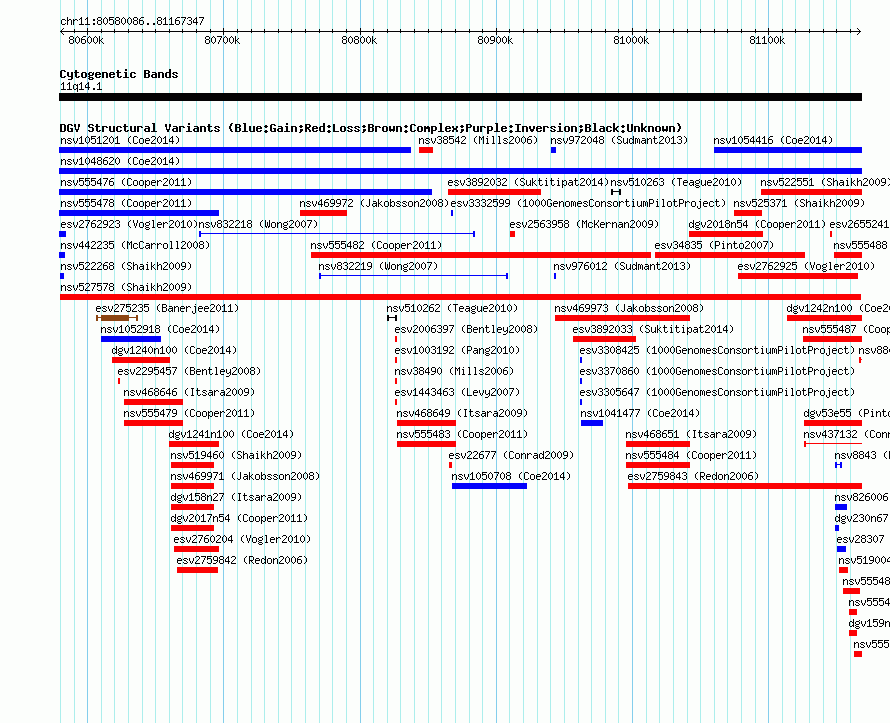Viewport: 890px width, 723px height.
Task: Click the nsv555482 (Cooper2011) label
Action: point(376,245)
